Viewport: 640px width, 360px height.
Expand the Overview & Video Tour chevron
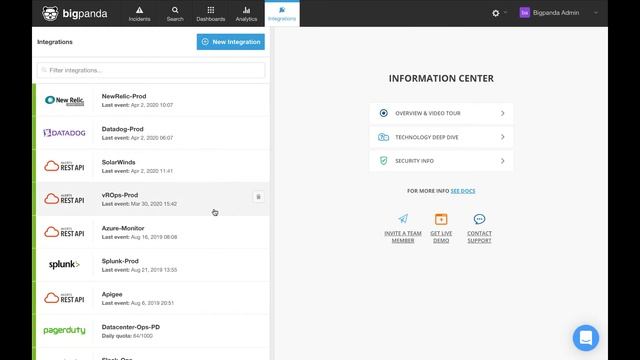(x=502, y=113)
